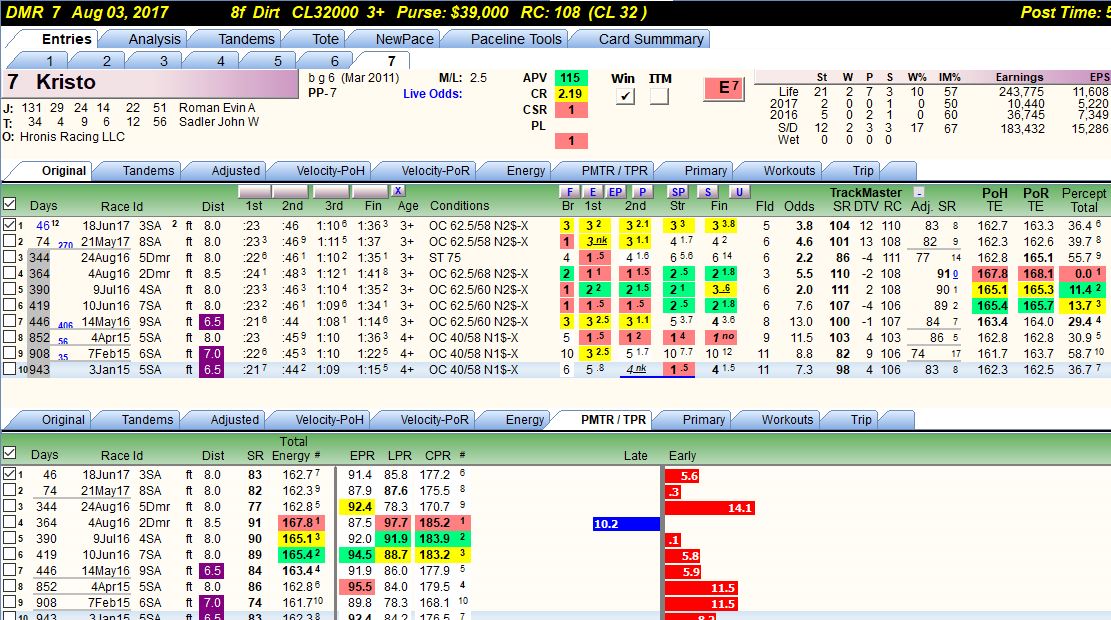
Task: Click EPR value 95.5 in lower table
Action: [x=359, y=587]
